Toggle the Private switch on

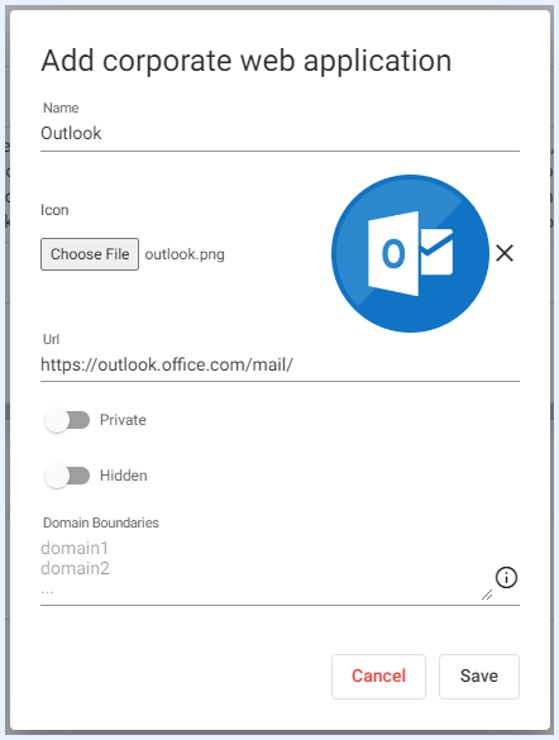[x=67, y=420]
